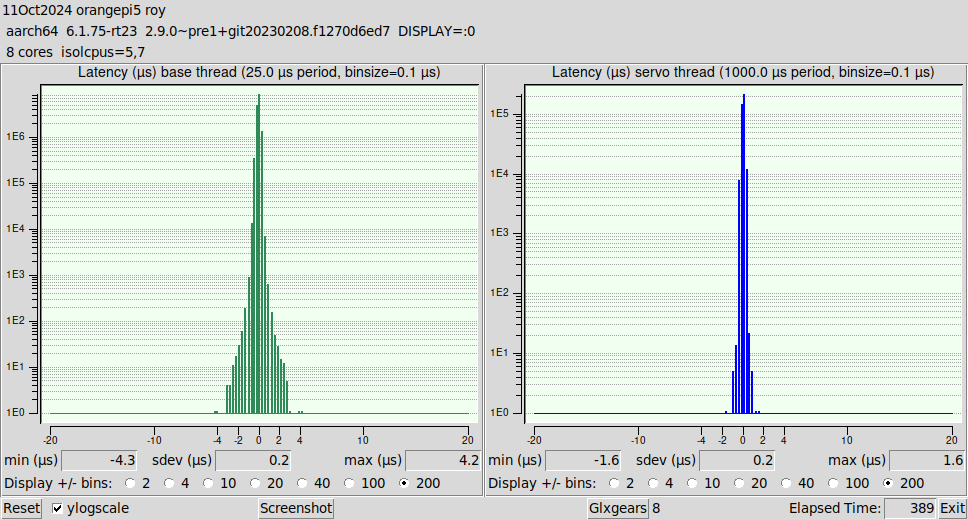The width and height of the screenshot is (968, 520).
Task: Select 40 bins for servo thread display
Action: (786, 483)
